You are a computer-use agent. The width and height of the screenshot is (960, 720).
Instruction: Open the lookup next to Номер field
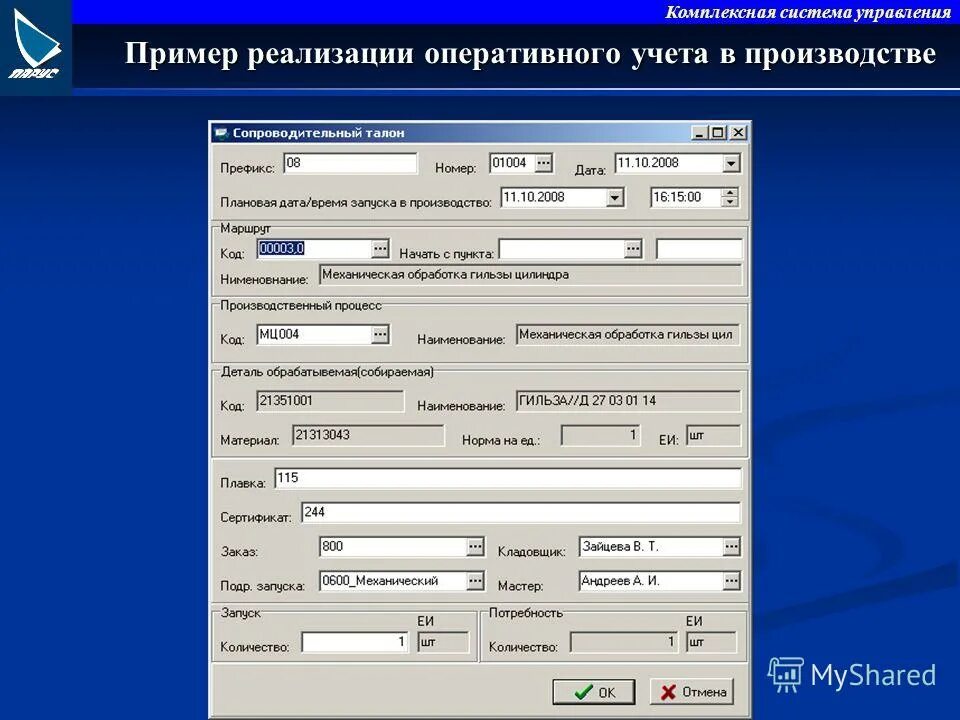(543, 162)
